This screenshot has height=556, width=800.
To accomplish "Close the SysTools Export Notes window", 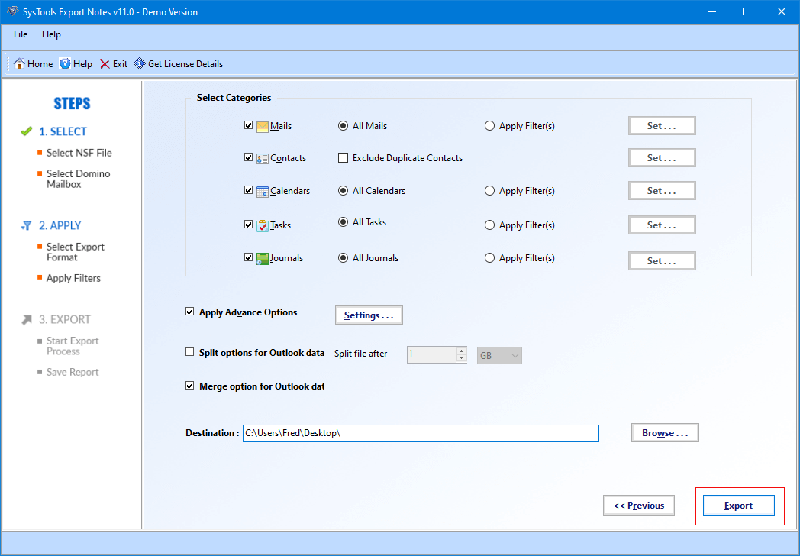I will tap(781, 11).
